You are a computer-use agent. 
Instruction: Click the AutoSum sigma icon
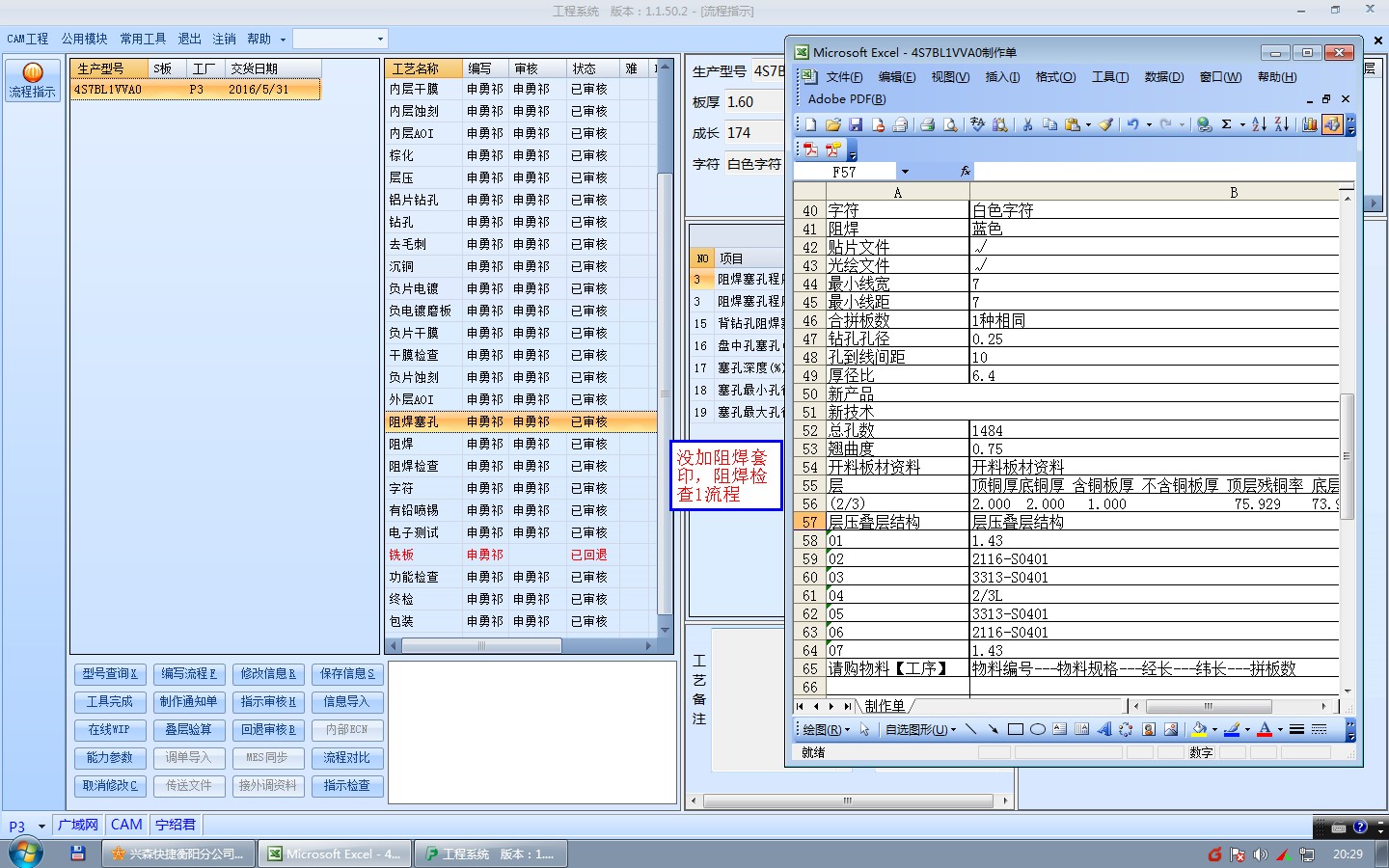click(x=1226, y=124)
